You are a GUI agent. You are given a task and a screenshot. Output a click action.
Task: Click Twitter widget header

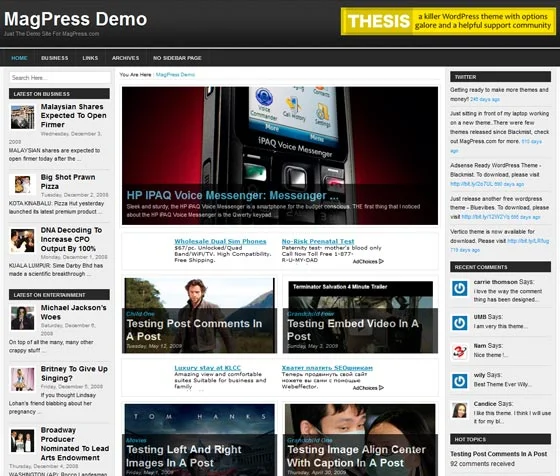(500, 77)
